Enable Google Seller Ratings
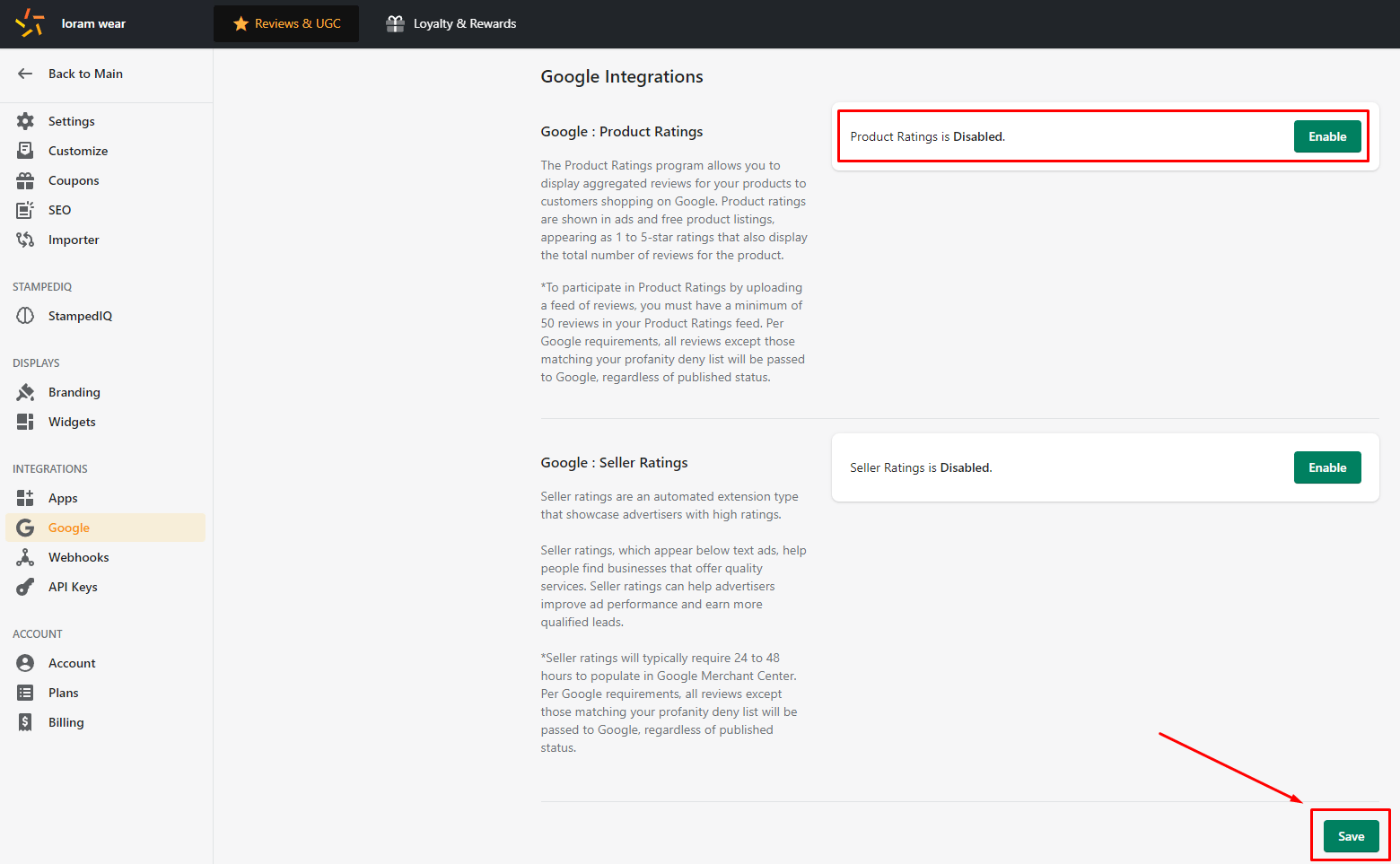Screen dimensions: 1400x864 click(1326, 467)
